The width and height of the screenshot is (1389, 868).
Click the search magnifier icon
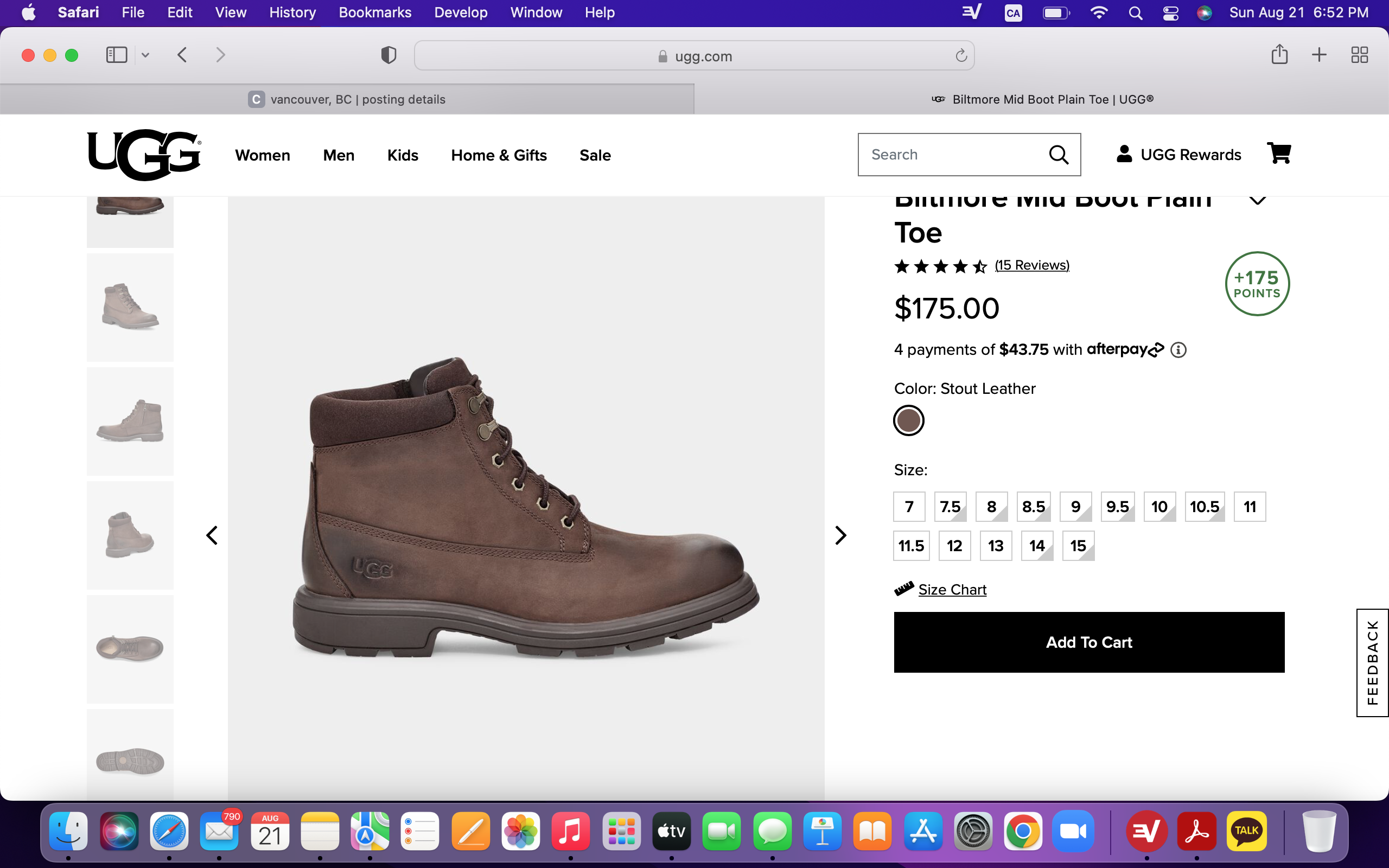pyautogui.click(x=1059, y=155)
